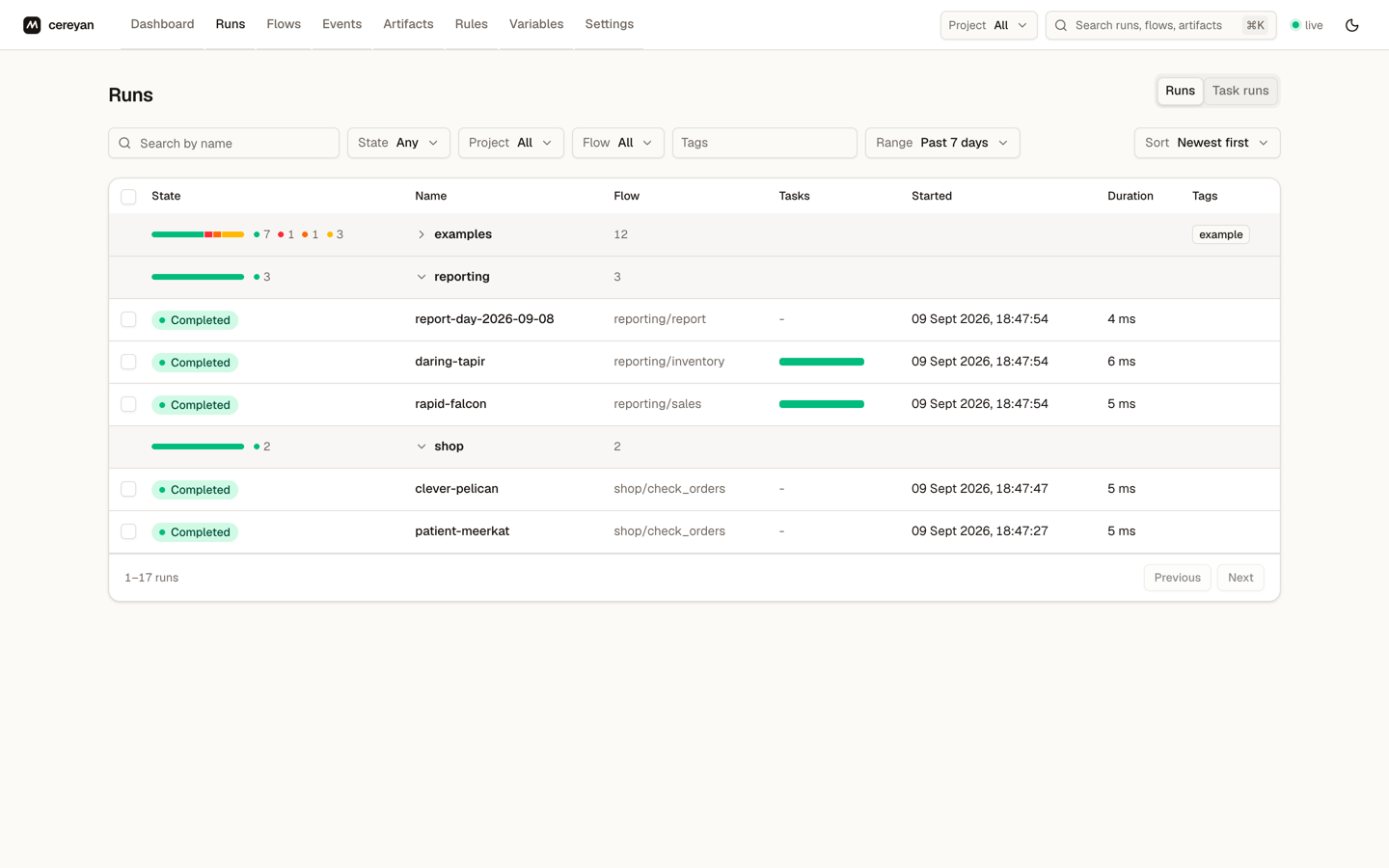
Task: Click the examples group state progress bar
Action: point(198,234)
